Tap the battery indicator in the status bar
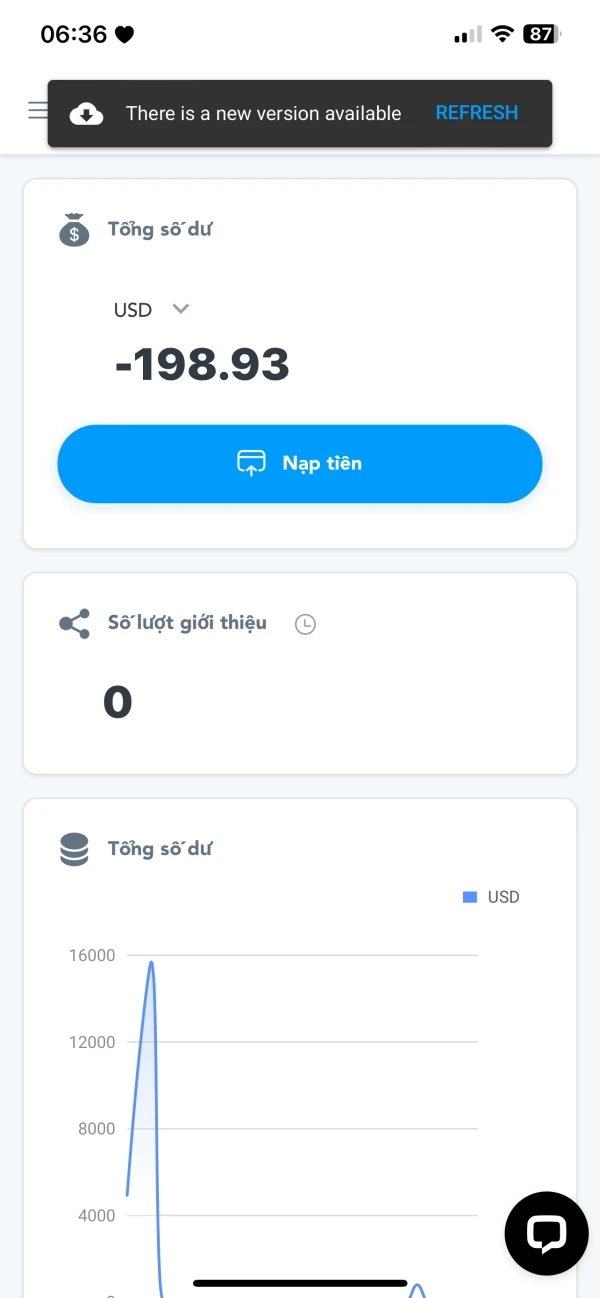This screenshot has width=600, height=1298. click(541, 34)
